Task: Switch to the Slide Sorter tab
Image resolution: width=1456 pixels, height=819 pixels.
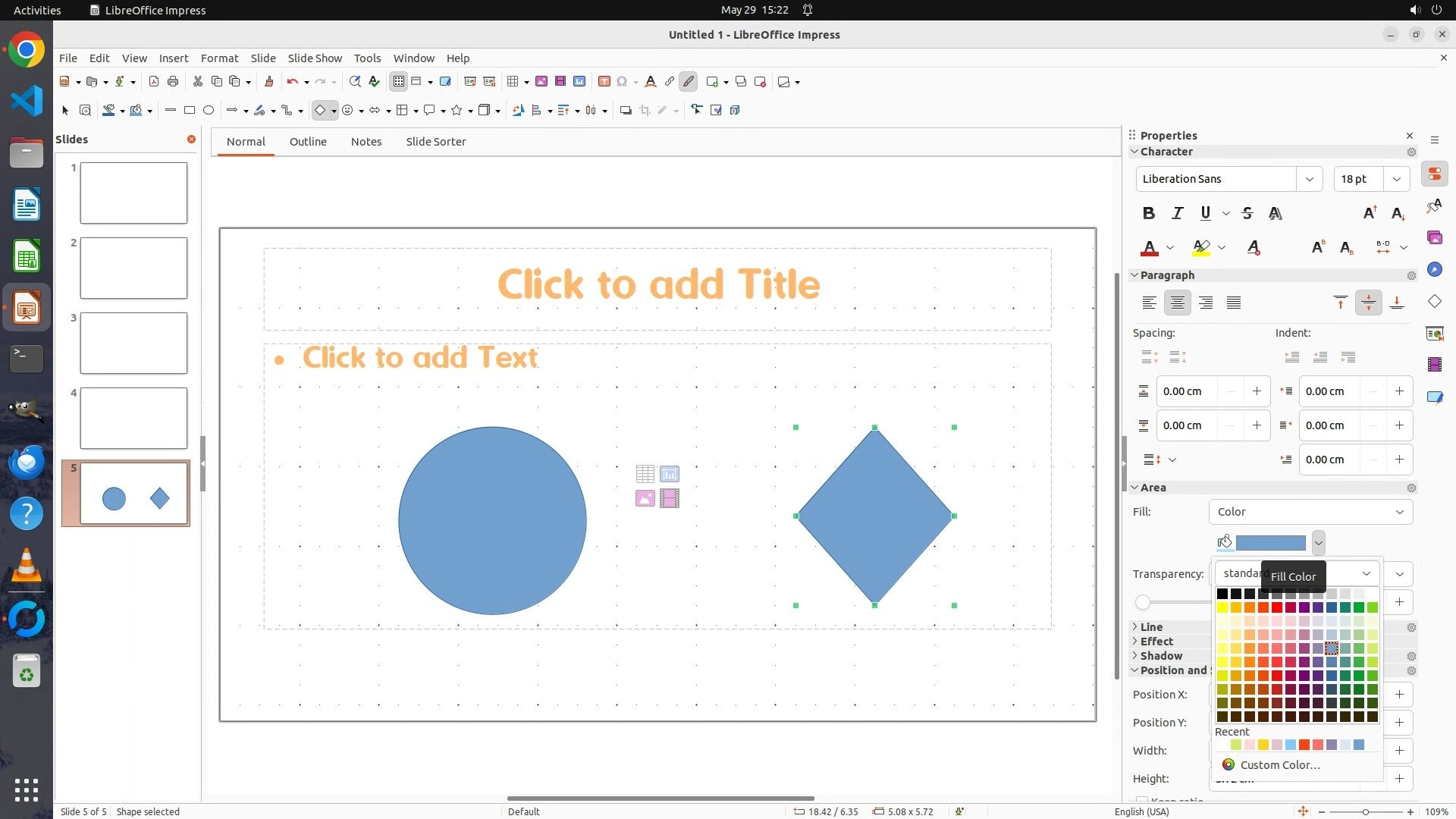Action: [x=435, y=142]
